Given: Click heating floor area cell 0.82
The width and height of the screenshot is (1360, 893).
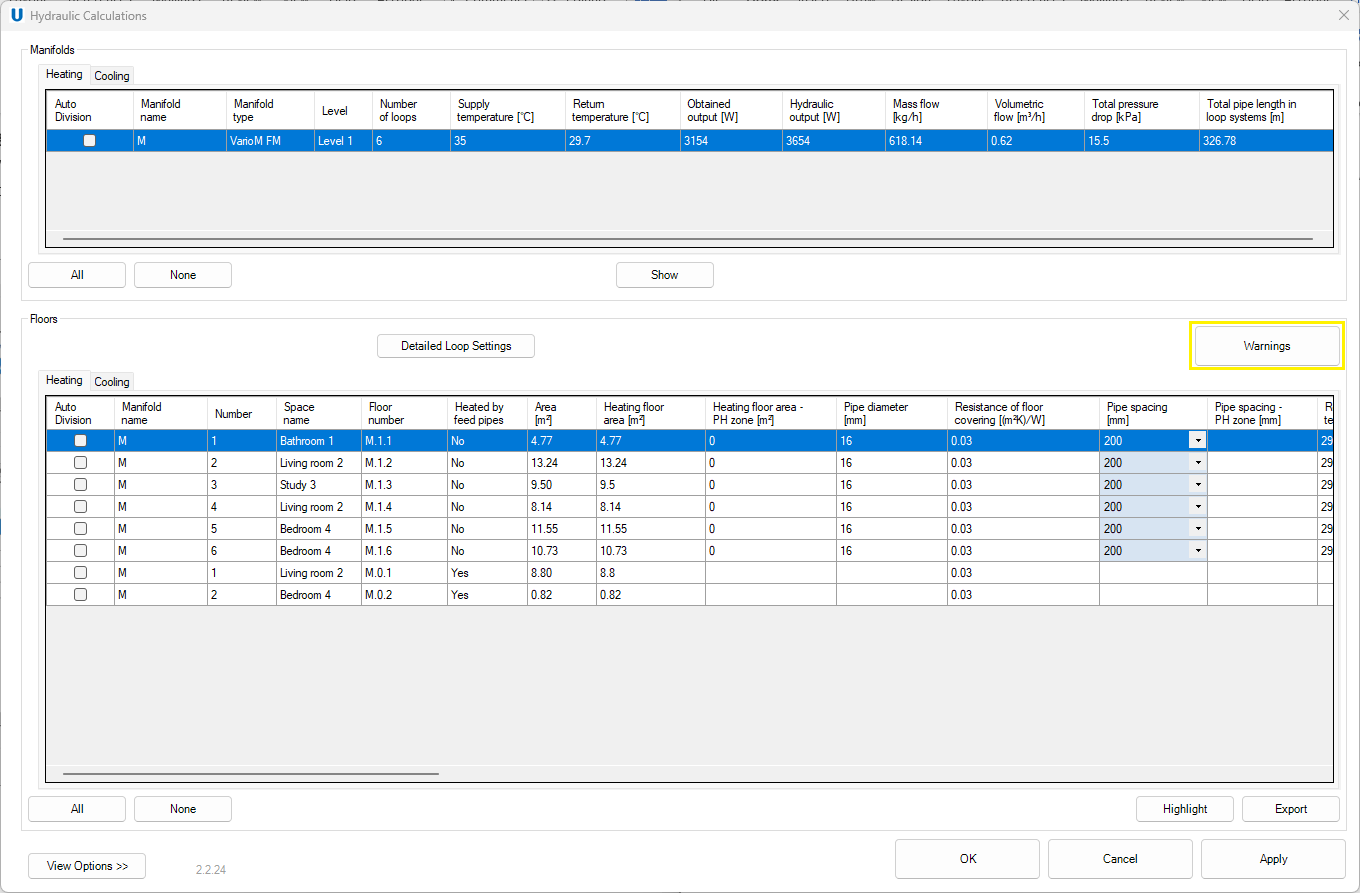Looking at the screenshot, I should 651,595.
